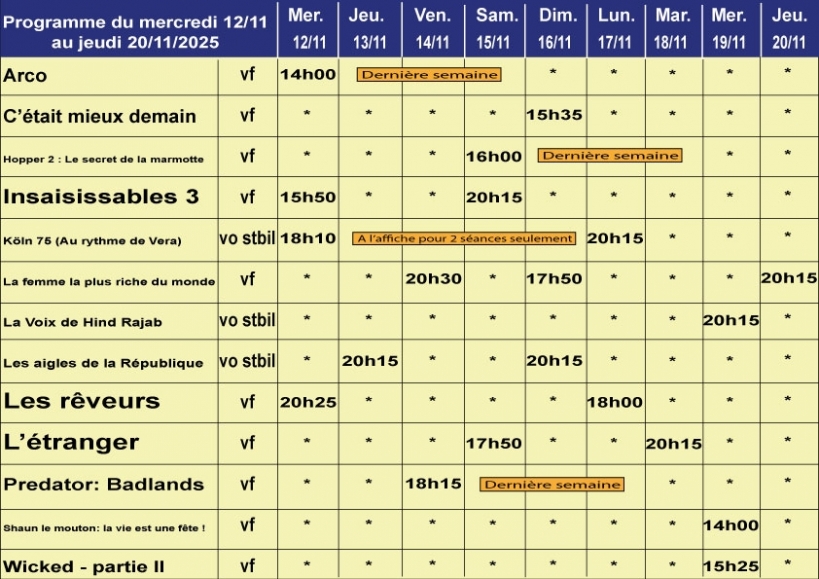The height and width of the screenshot is (579, 819).
Task: Choose the 15h35 screening of C'était mieux demain
Action: pos(554,115)
